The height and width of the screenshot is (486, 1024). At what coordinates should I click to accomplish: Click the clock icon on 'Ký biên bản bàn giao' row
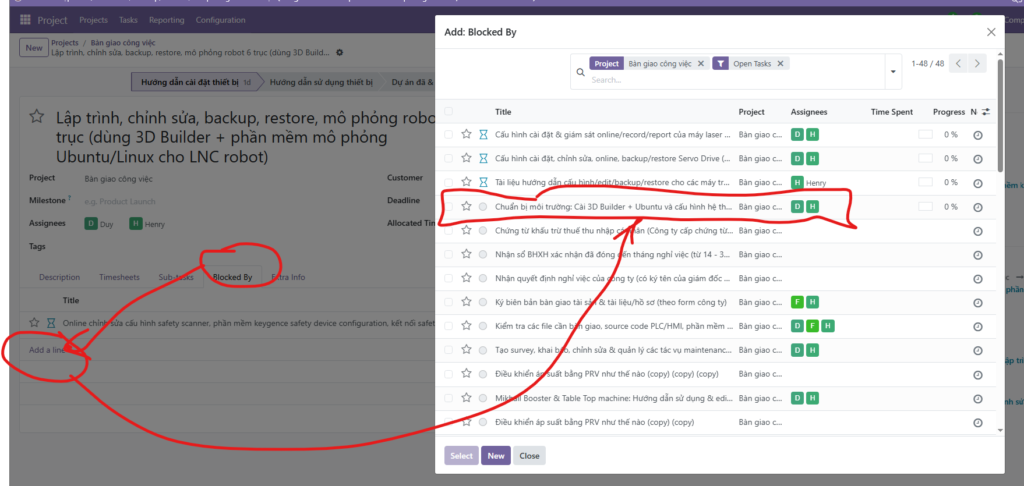[978, 302]
